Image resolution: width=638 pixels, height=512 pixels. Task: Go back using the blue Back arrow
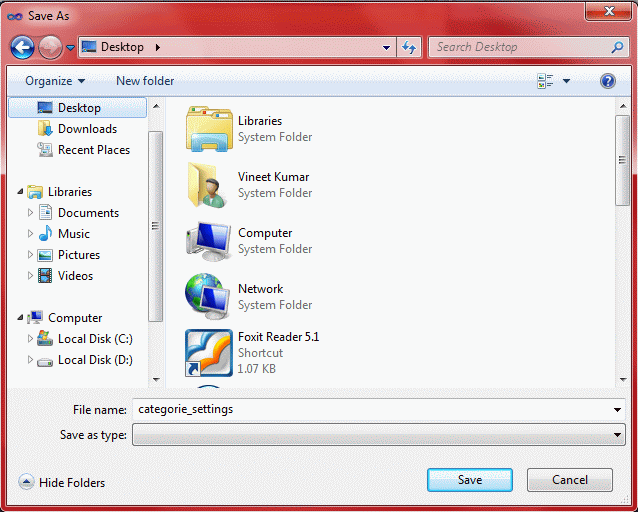pyautogui.click(x=22, y=48)
